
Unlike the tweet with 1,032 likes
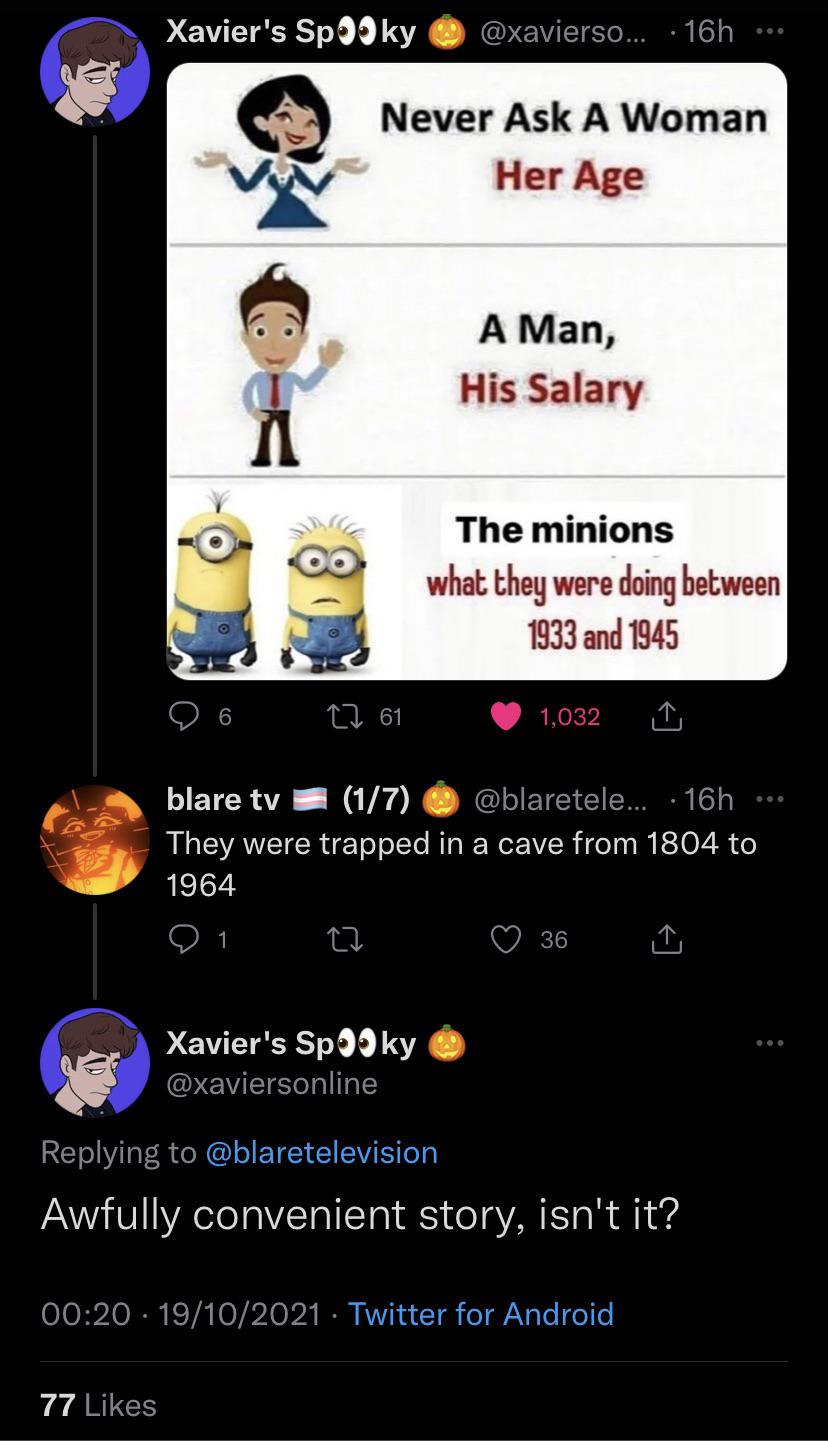tap(508, 716)
